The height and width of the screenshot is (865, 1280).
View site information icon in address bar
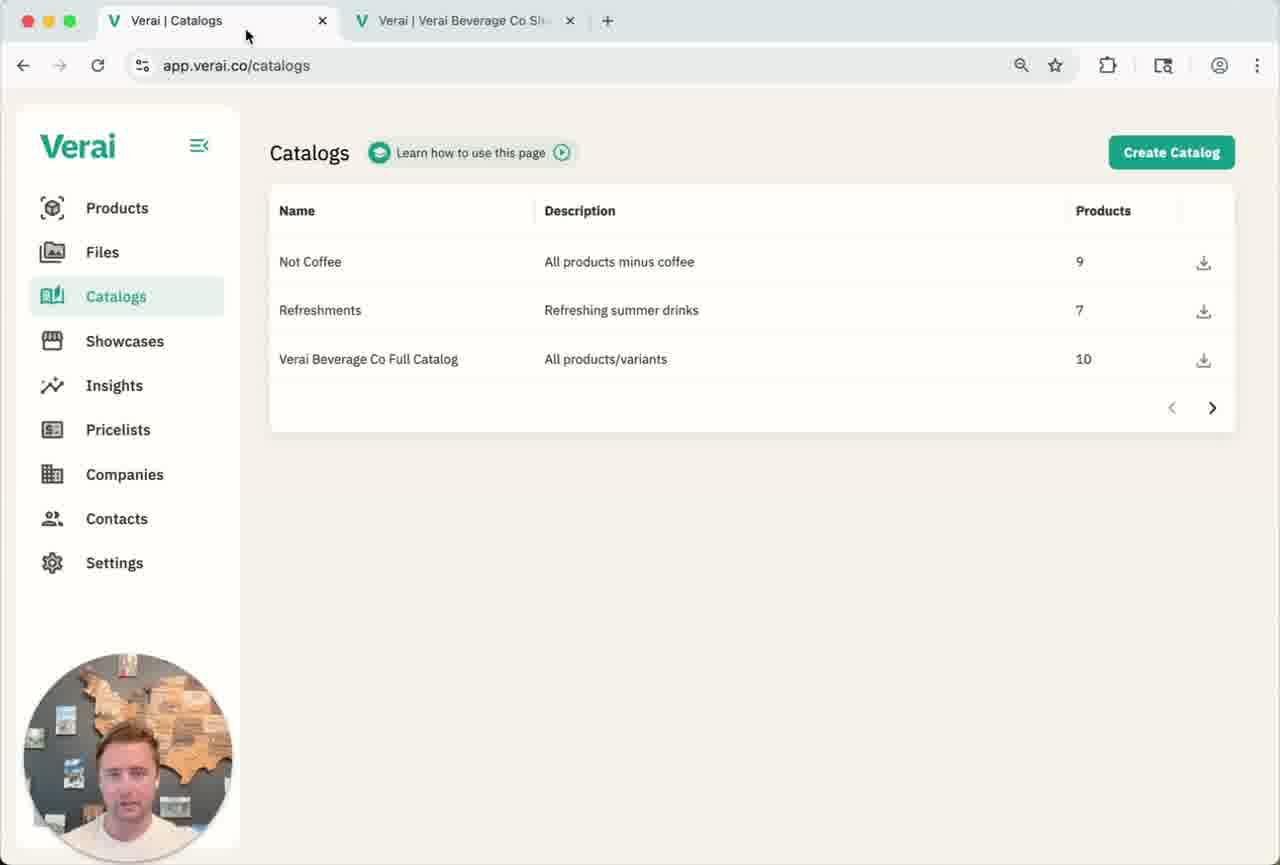142,66
